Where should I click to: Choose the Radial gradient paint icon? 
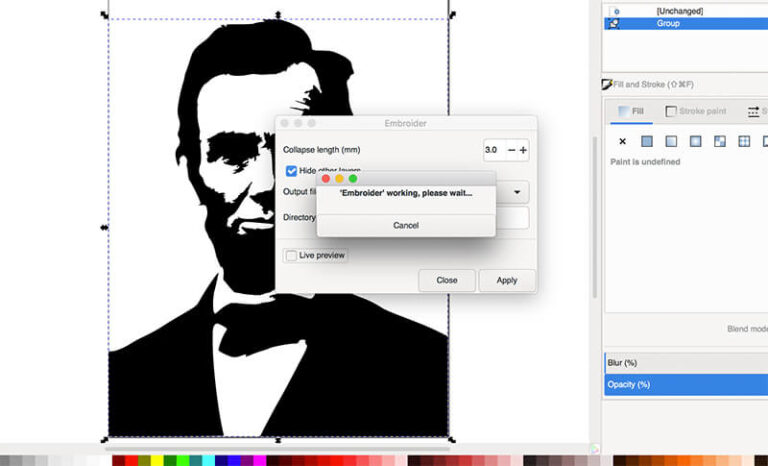pos(695,142)
